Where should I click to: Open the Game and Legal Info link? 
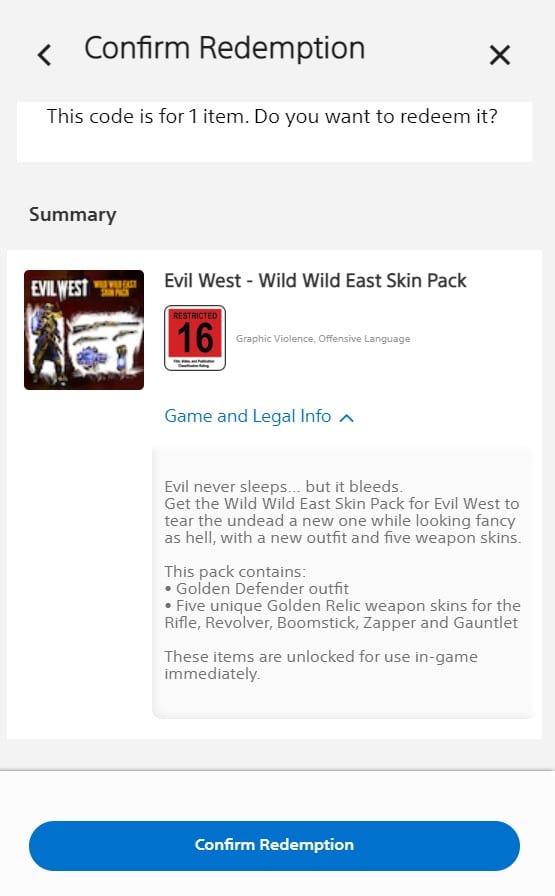click(x=247, y=416)
